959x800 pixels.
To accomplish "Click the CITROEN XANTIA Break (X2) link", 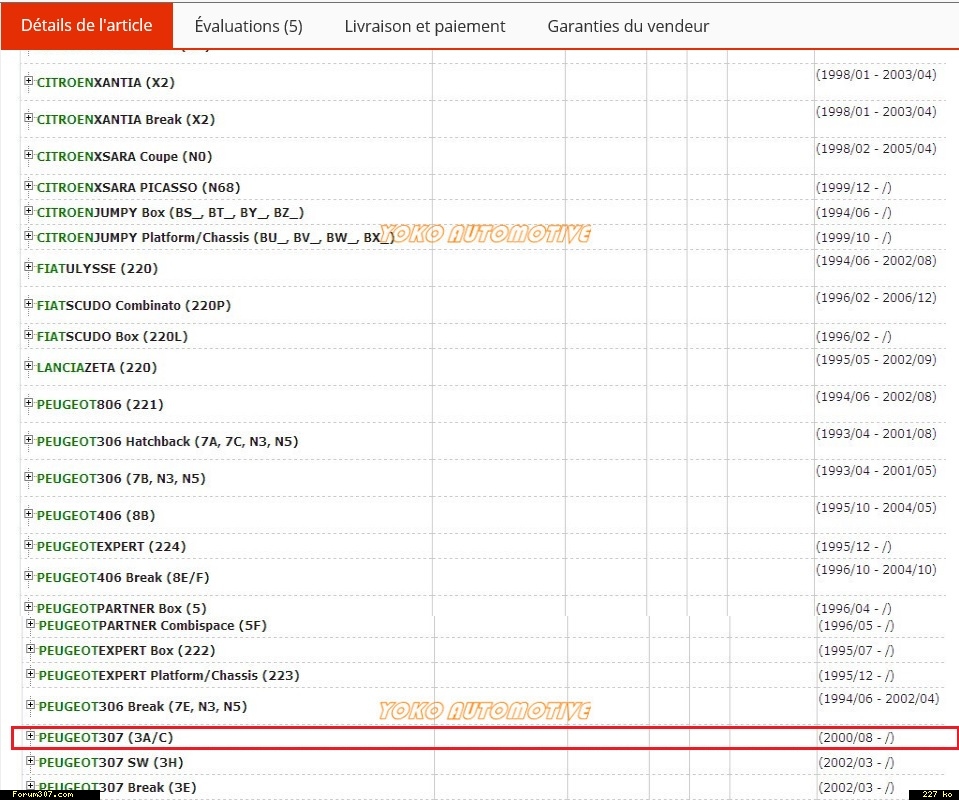I will (x=125, y=119).
